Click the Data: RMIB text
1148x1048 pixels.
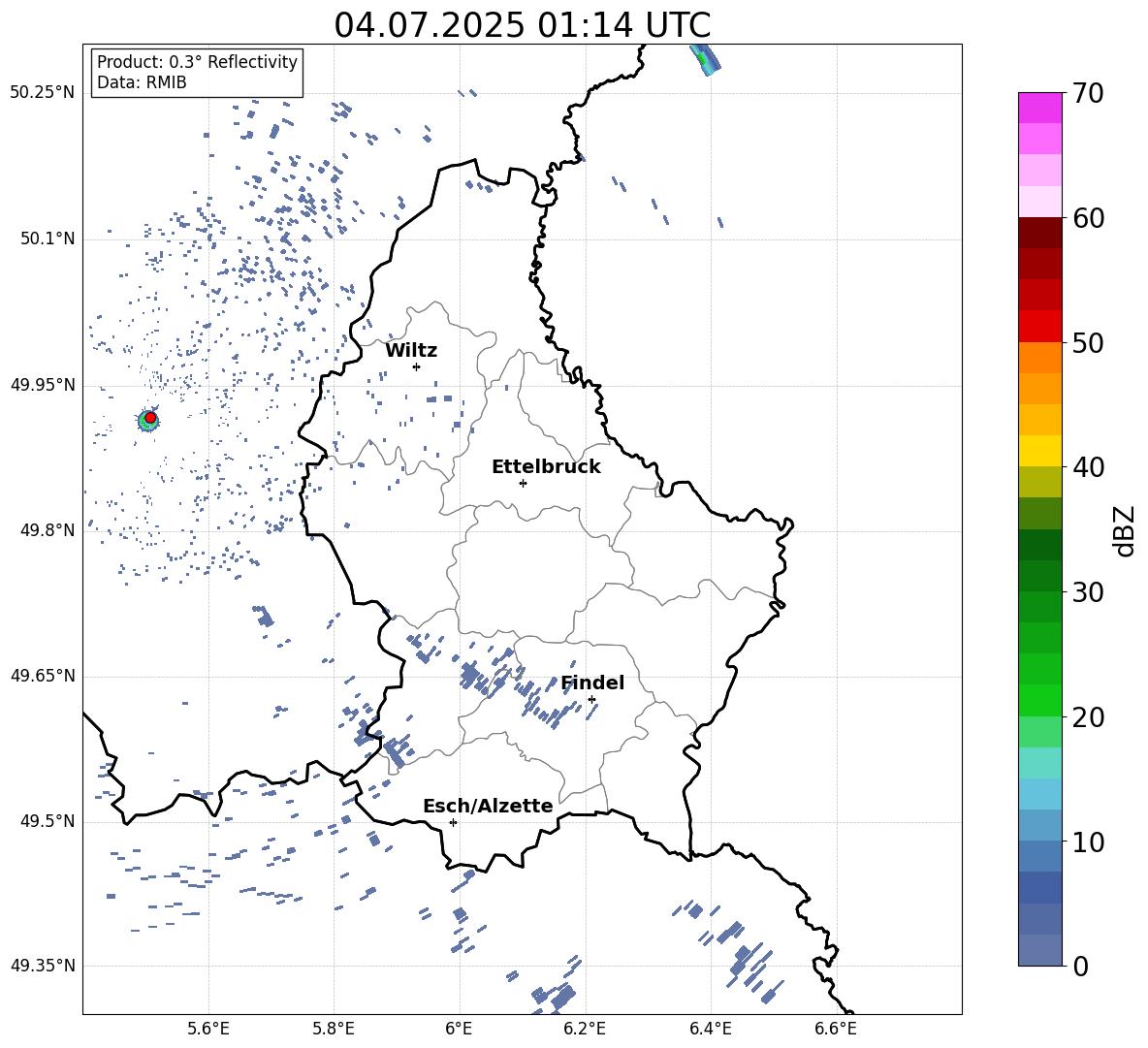click(142, 82)
